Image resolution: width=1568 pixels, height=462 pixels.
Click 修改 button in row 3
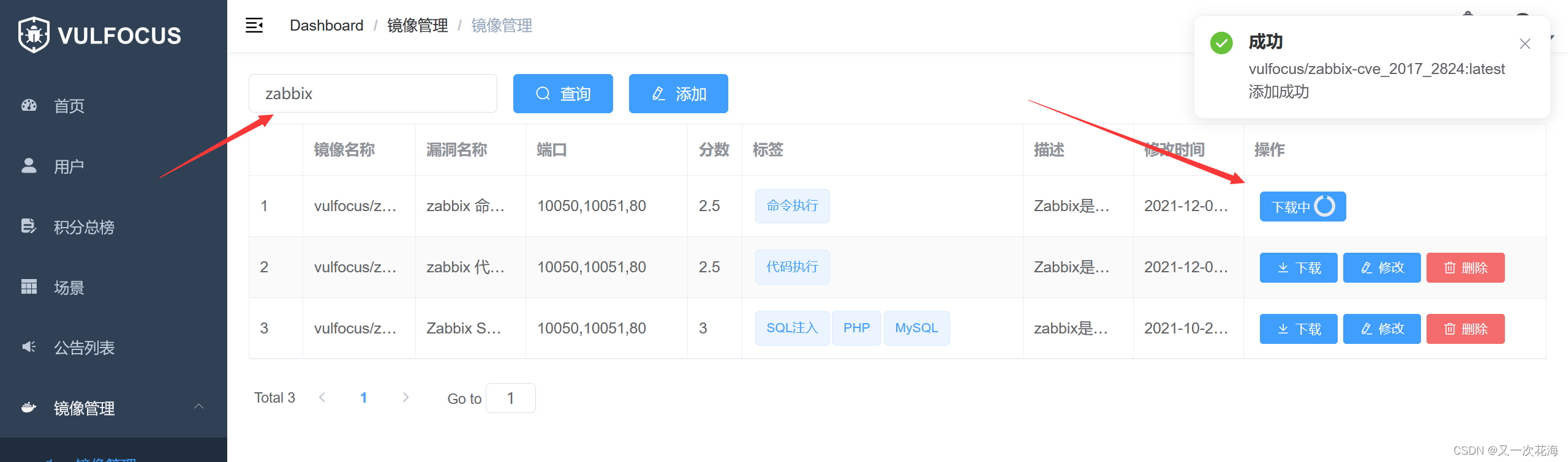[1382, 329]
